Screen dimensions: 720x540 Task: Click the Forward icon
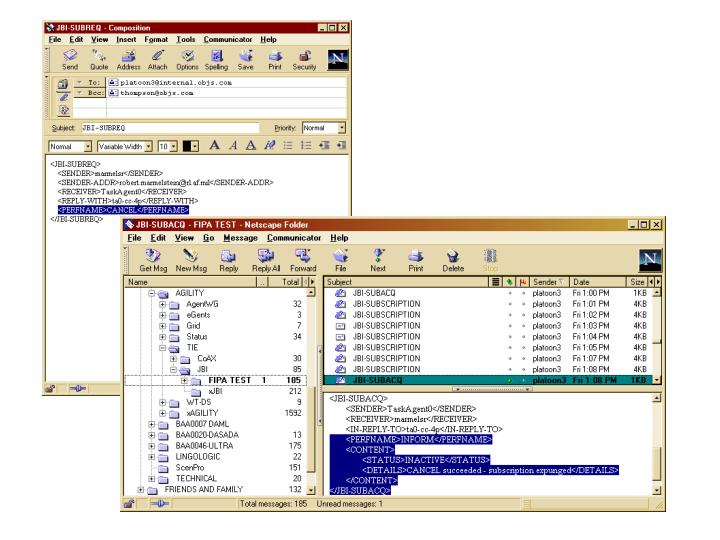point(303,260)
